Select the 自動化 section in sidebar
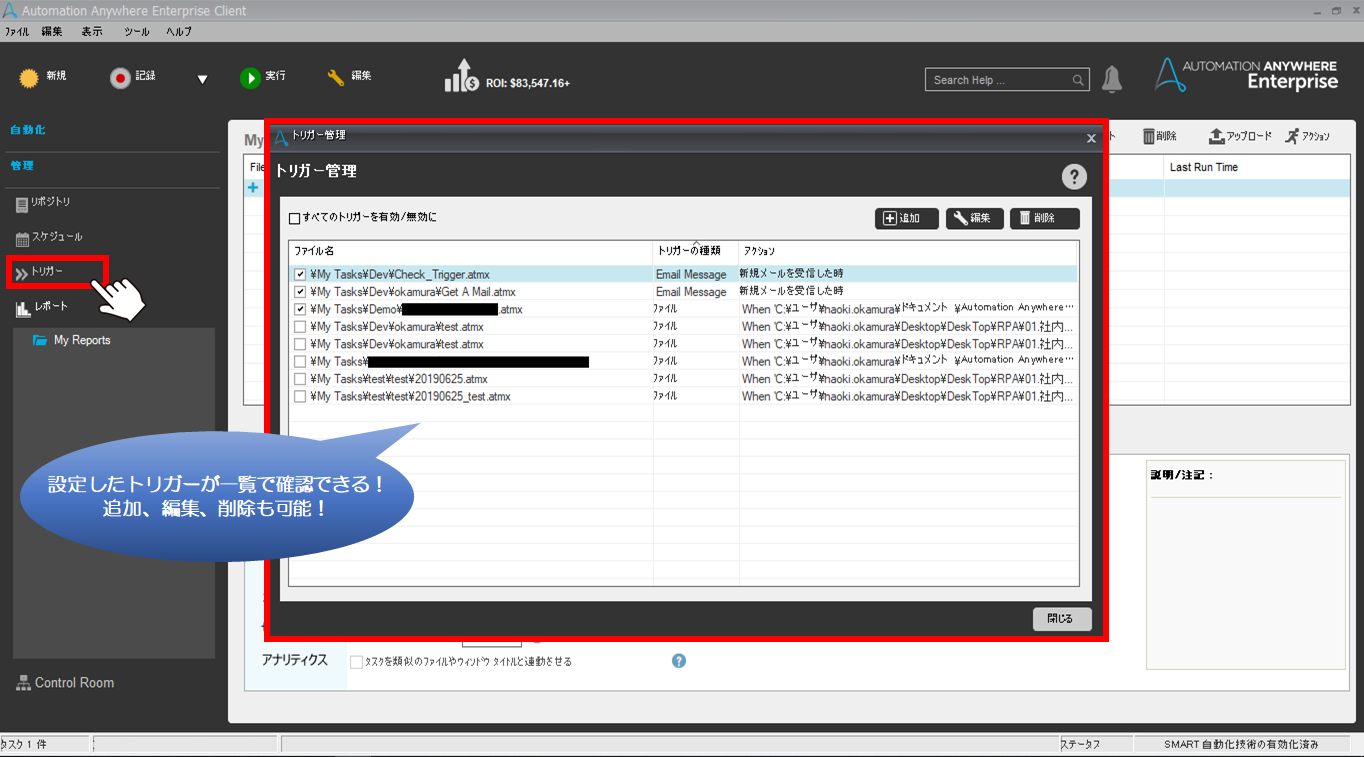 tap(28, 130)
